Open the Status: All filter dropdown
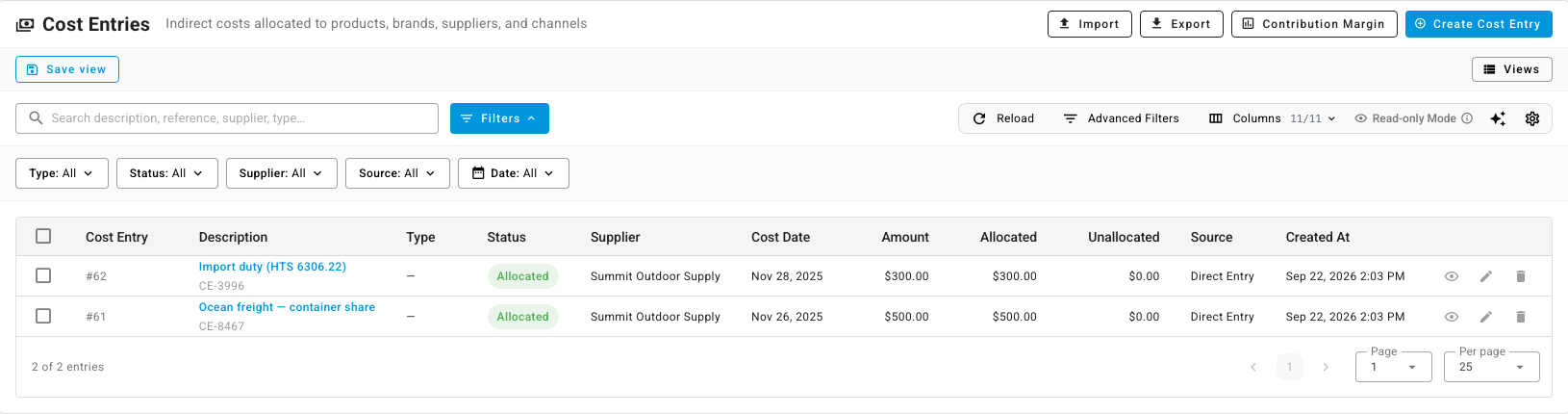 (x=166, y=173)
